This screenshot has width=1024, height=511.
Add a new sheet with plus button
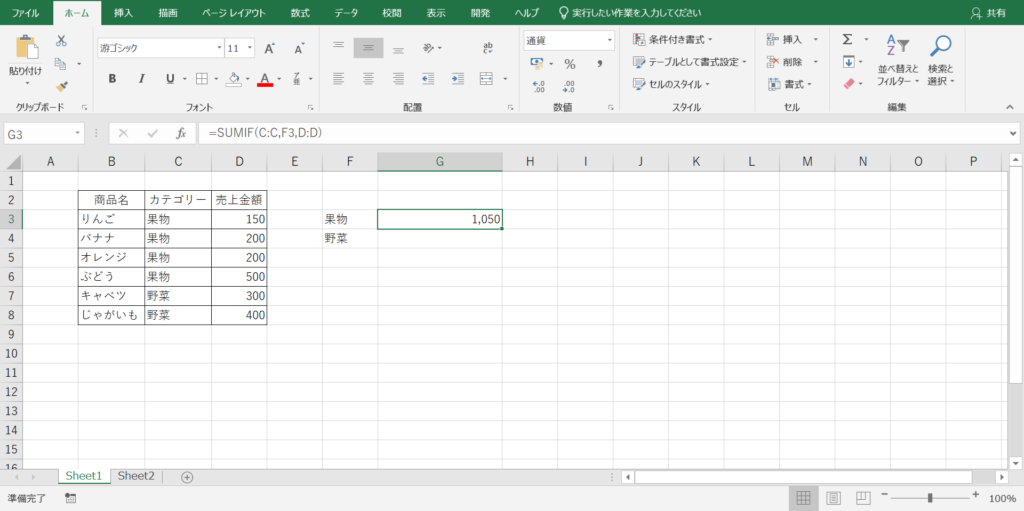(x=187, y=477)
